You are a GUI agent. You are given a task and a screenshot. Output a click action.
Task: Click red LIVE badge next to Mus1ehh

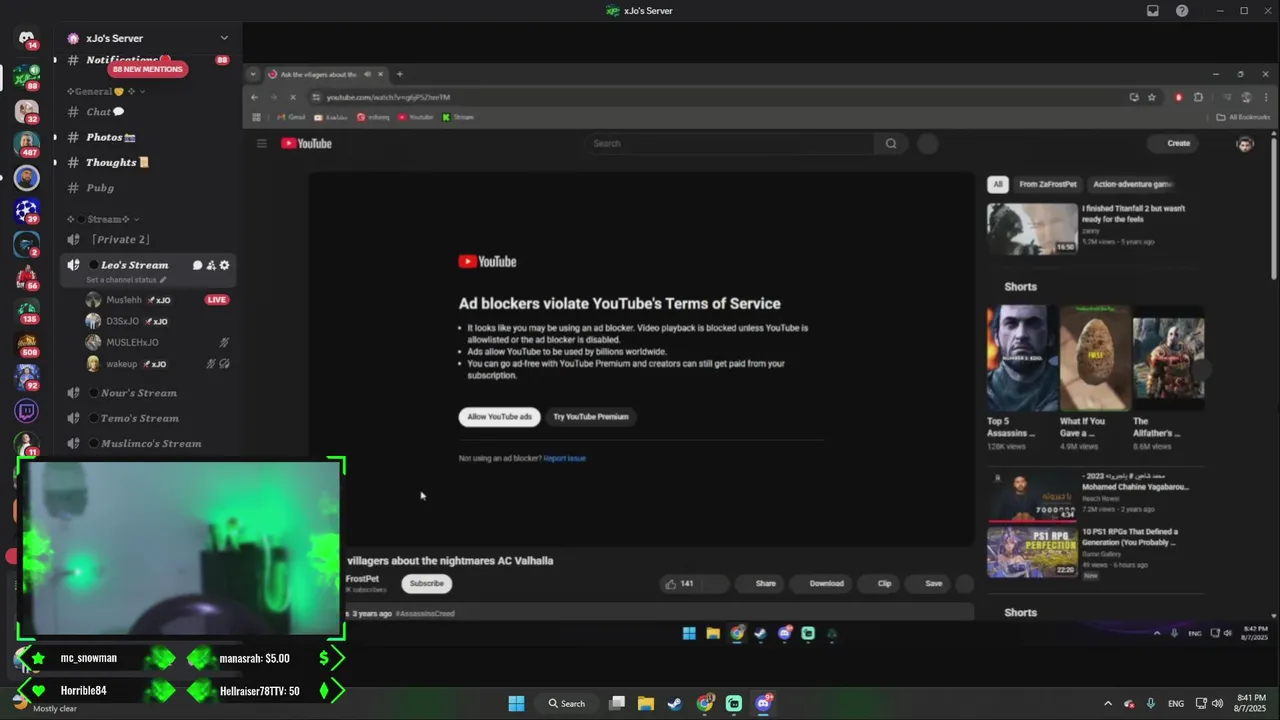pyautogui.click(x=216, y=300)
